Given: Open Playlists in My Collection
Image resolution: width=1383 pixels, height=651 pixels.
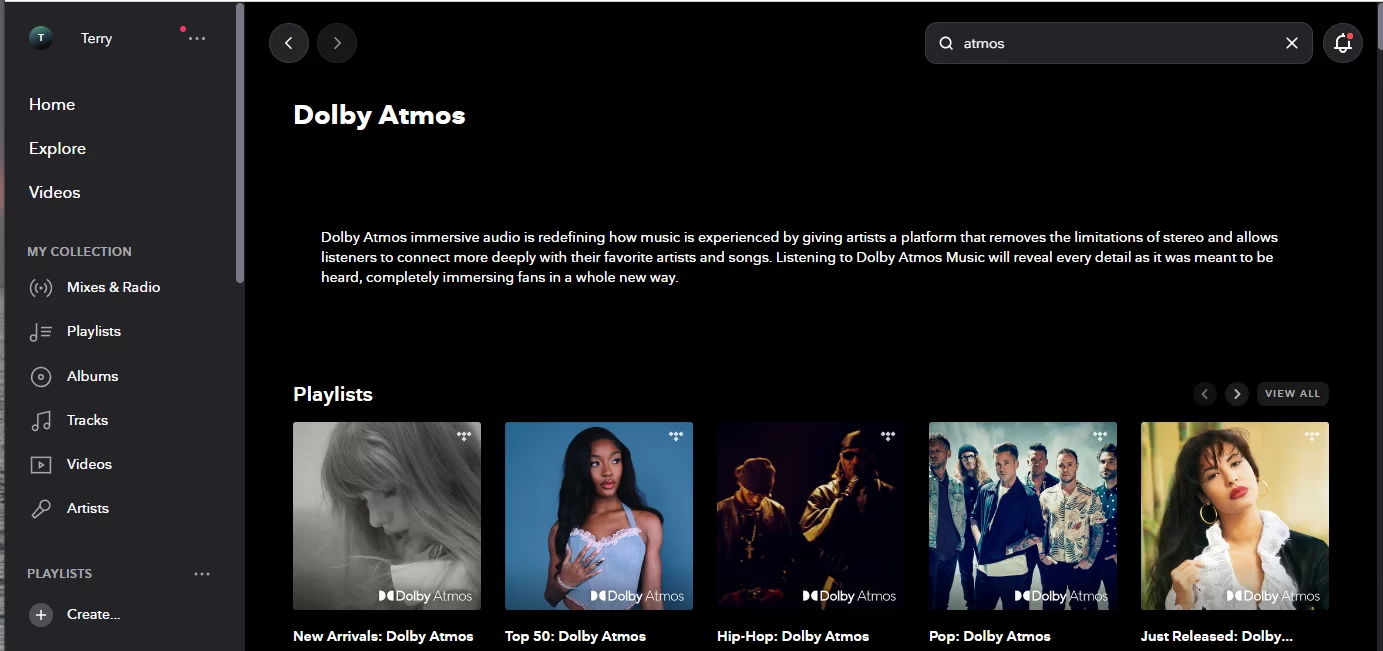Looking at the screenshot, I should click(75, 332).
